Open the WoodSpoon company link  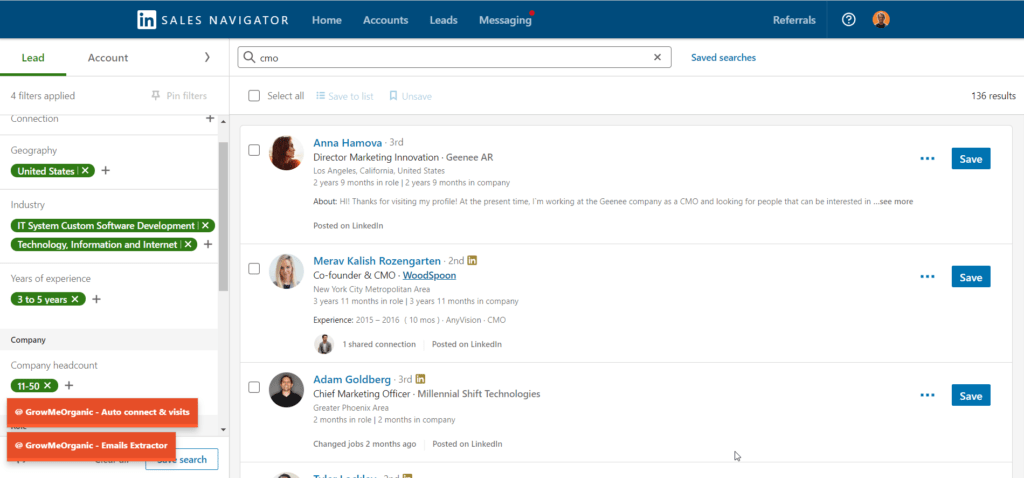point(429,276)
